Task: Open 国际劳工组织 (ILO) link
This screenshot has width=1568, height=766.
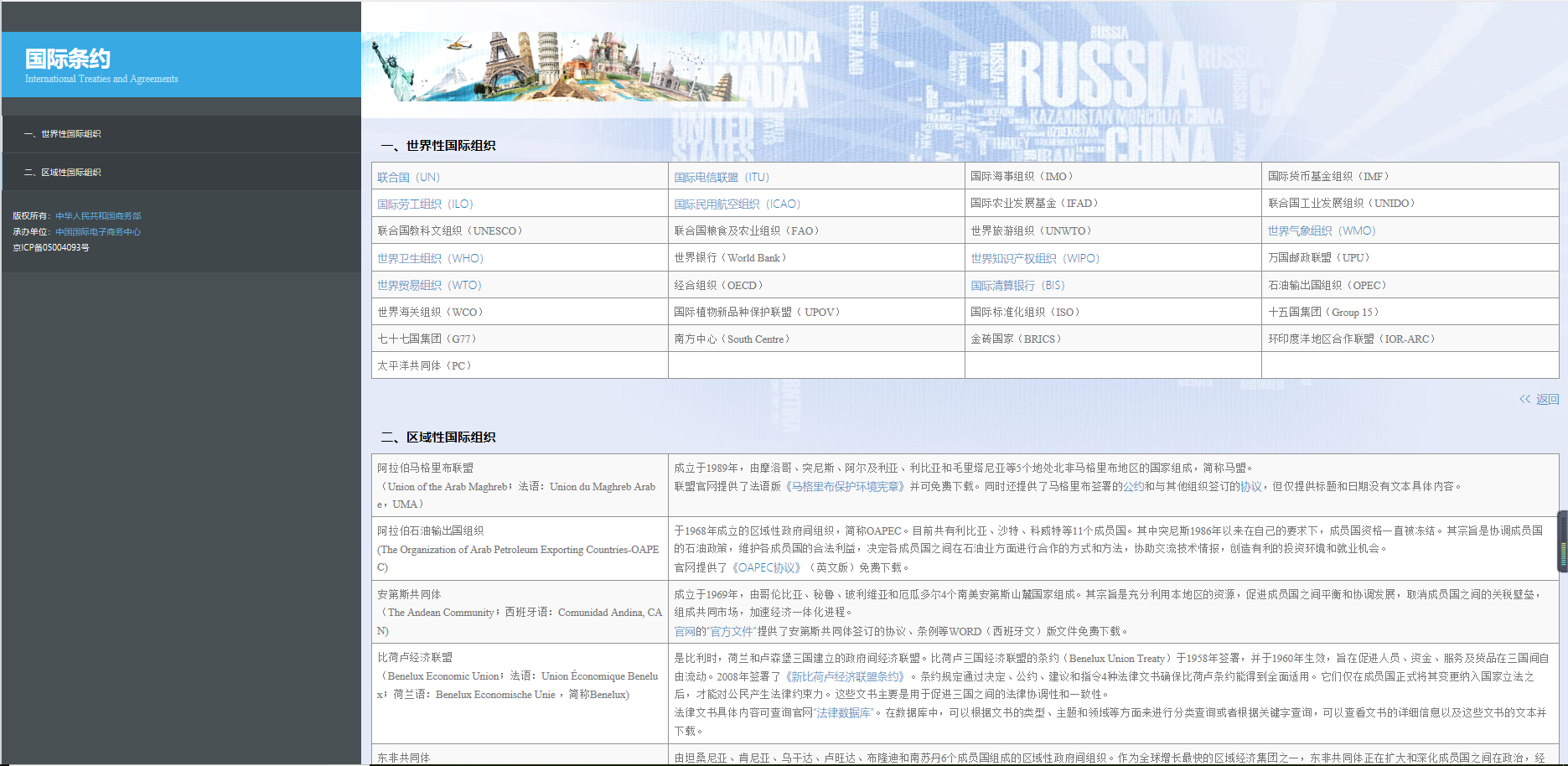Action: pyautogui.click(x=425, y=204)
